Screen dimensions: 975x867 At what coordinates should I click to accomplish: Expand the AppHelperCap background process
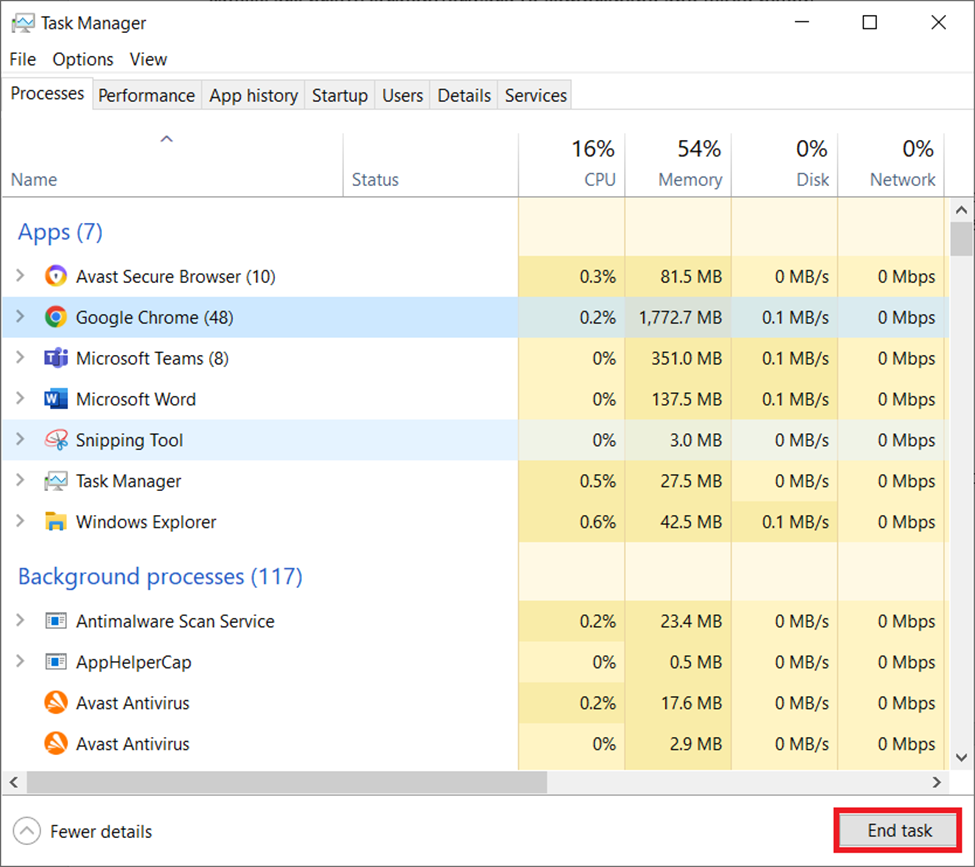20,662
